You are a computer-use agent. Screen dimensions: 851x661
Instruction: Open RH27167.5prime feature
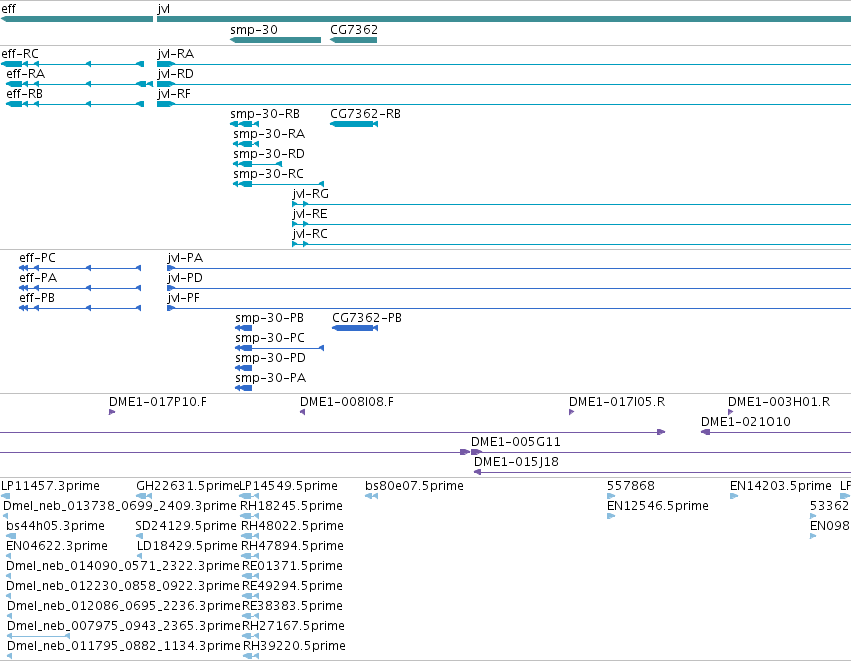tap(250, 637)
